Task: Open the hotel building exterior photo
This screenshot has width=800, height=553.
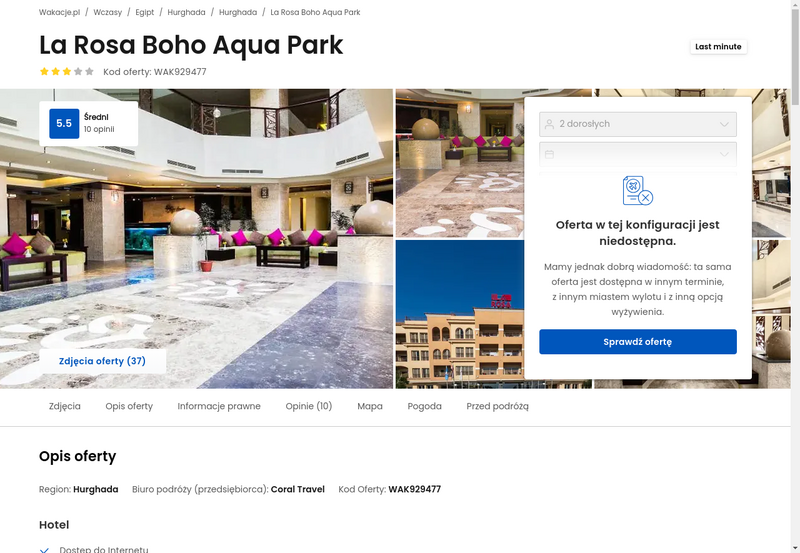Action: tap(460, 314)
